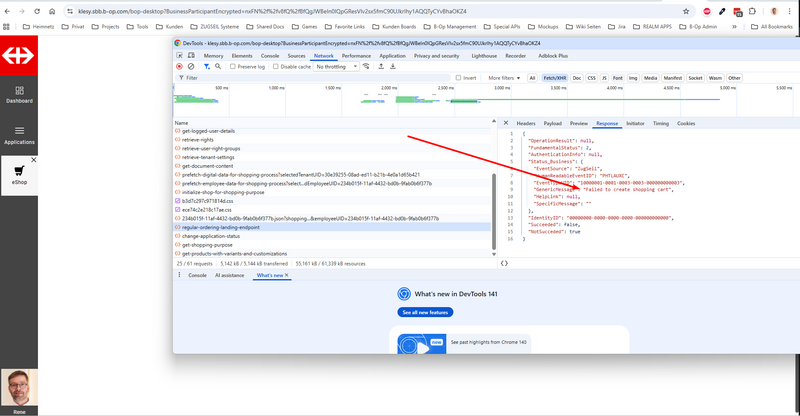Click the export HAR download icon
800x416 pixels.
393,66
